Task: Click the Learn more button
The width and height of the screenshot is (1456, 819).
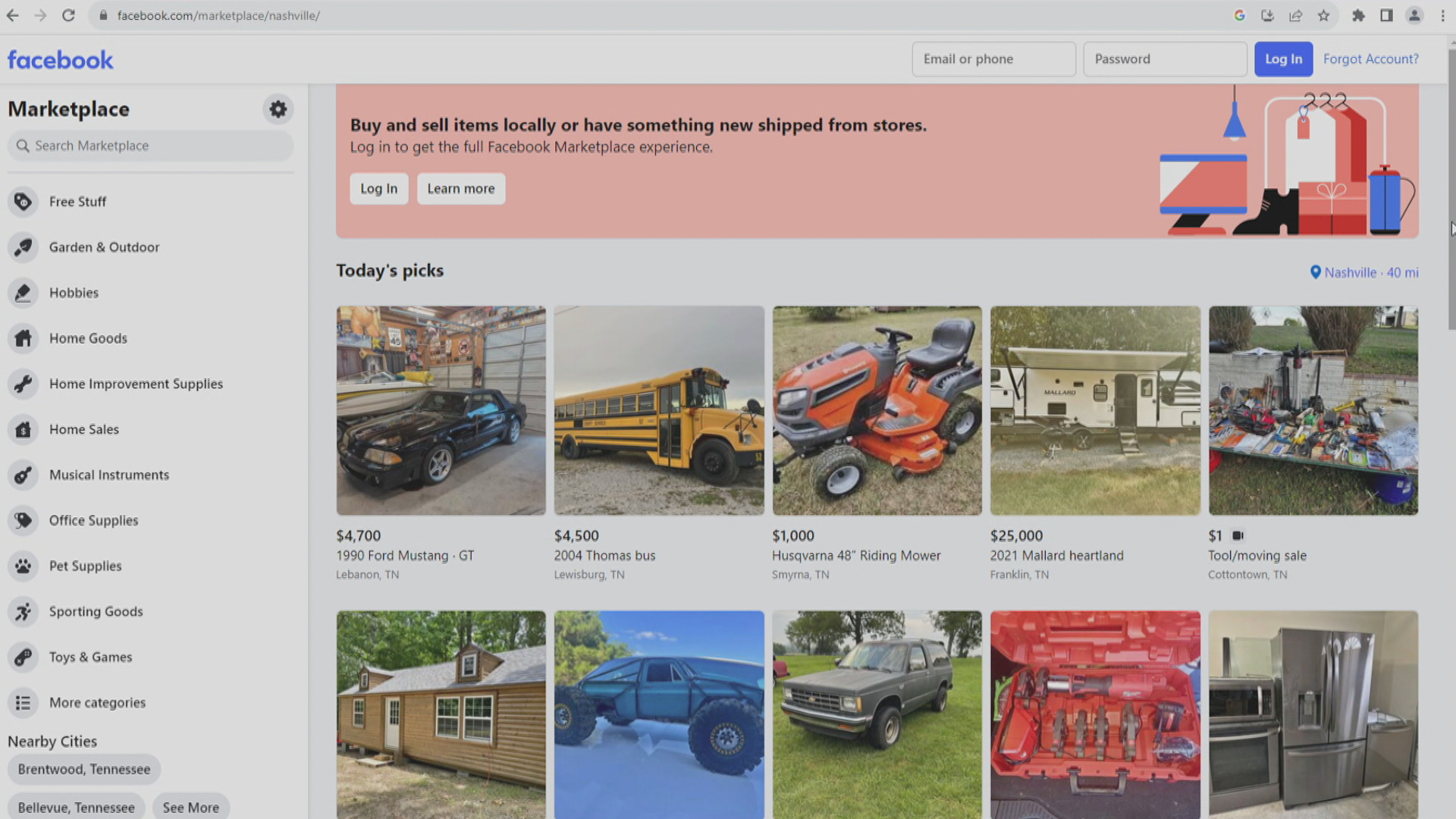Action: (x=460, y=189)
